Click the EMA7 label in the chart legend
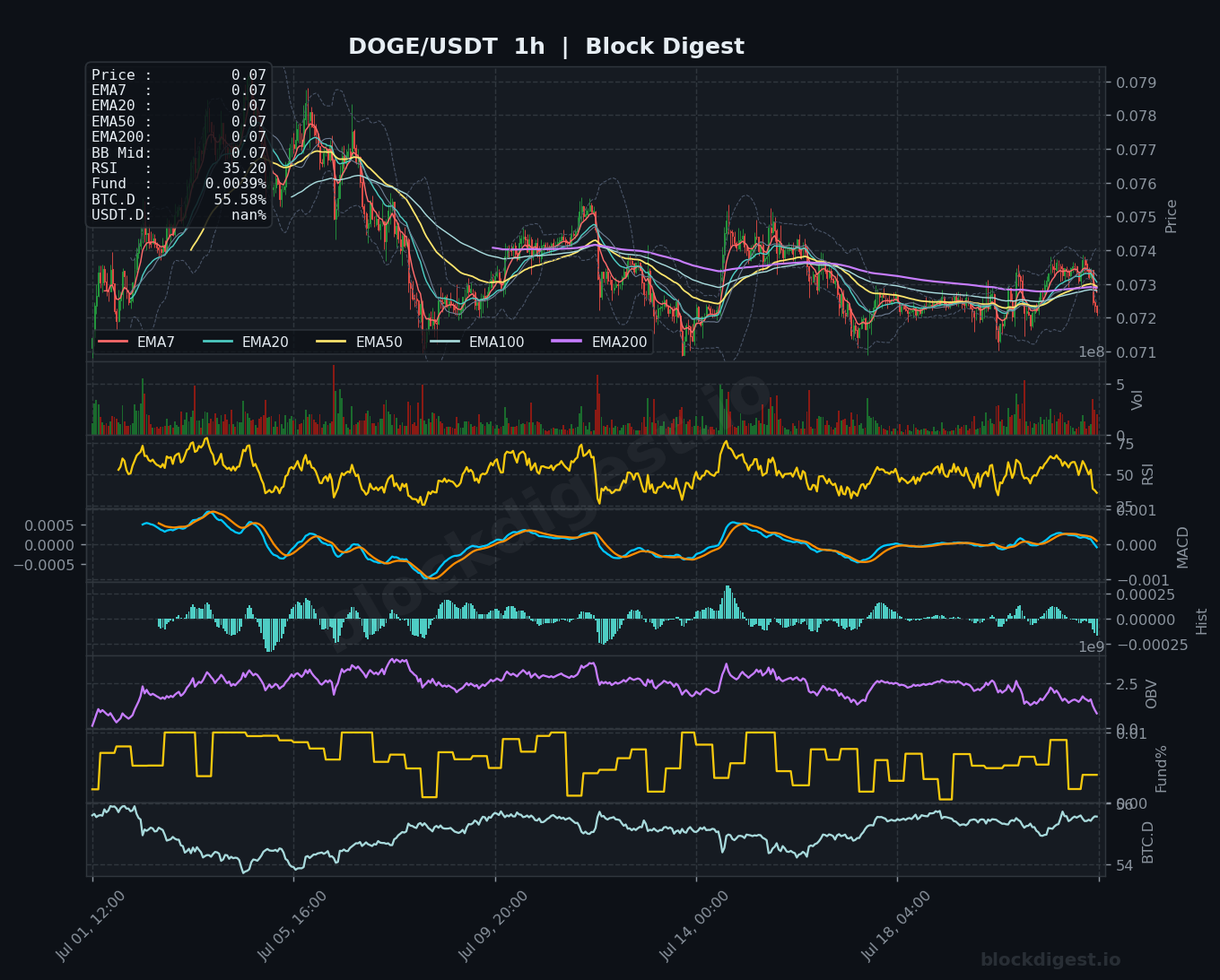The height and width of the screenshot is (980, 1220). click(x=156, y=343)
